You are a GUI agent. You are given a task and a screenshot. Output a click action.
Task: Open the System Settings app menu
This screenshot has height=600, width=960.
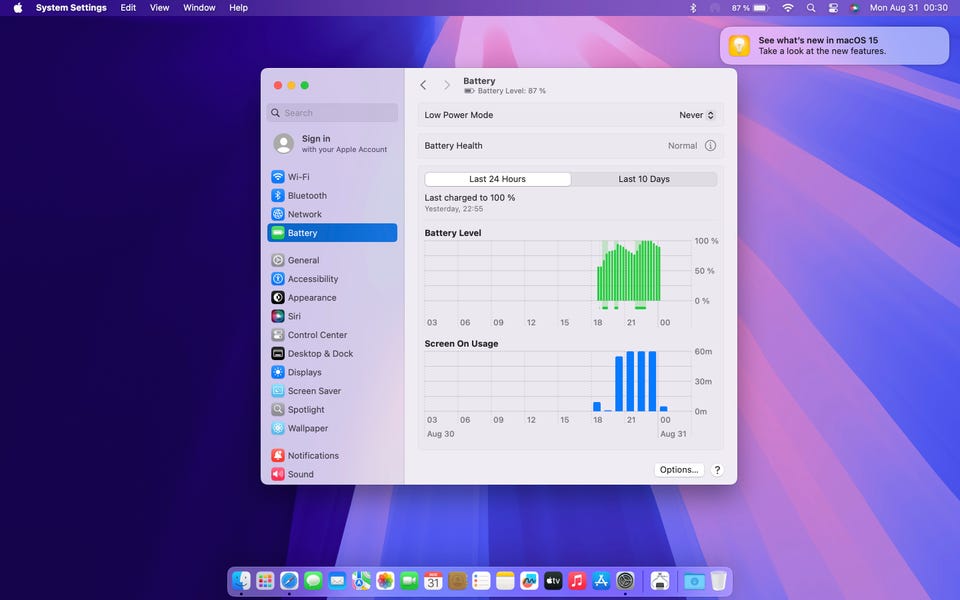tap(71, 8)
